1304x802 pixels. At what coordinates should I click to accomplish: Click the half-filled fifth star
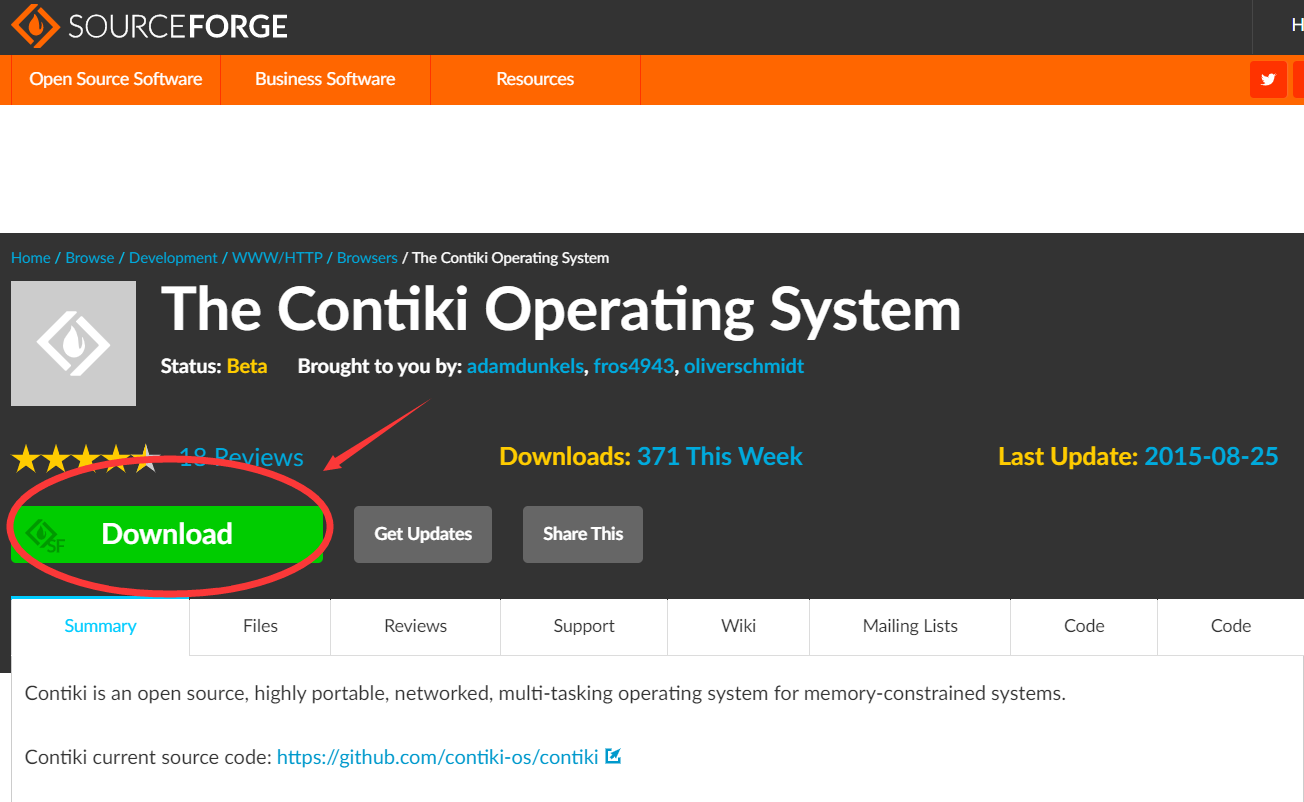point(148,457)
